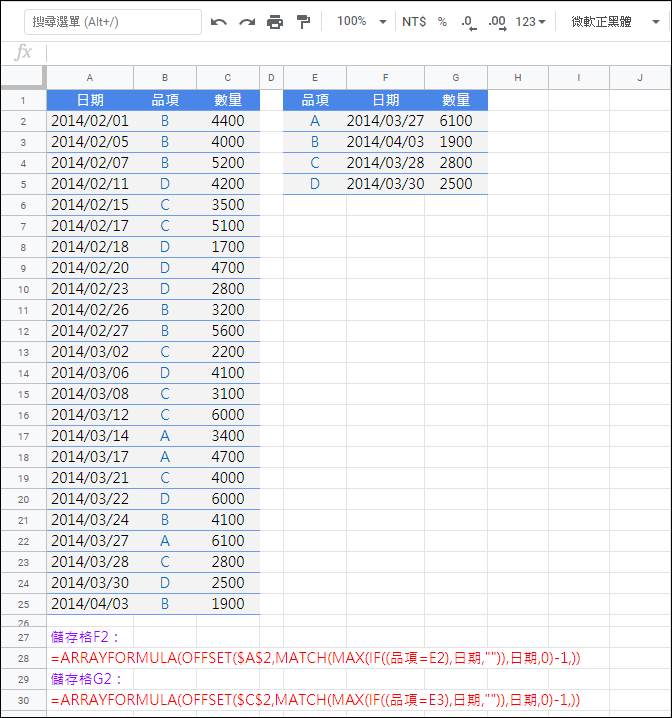
Task: Select column H header
Action: click(518, 78)
